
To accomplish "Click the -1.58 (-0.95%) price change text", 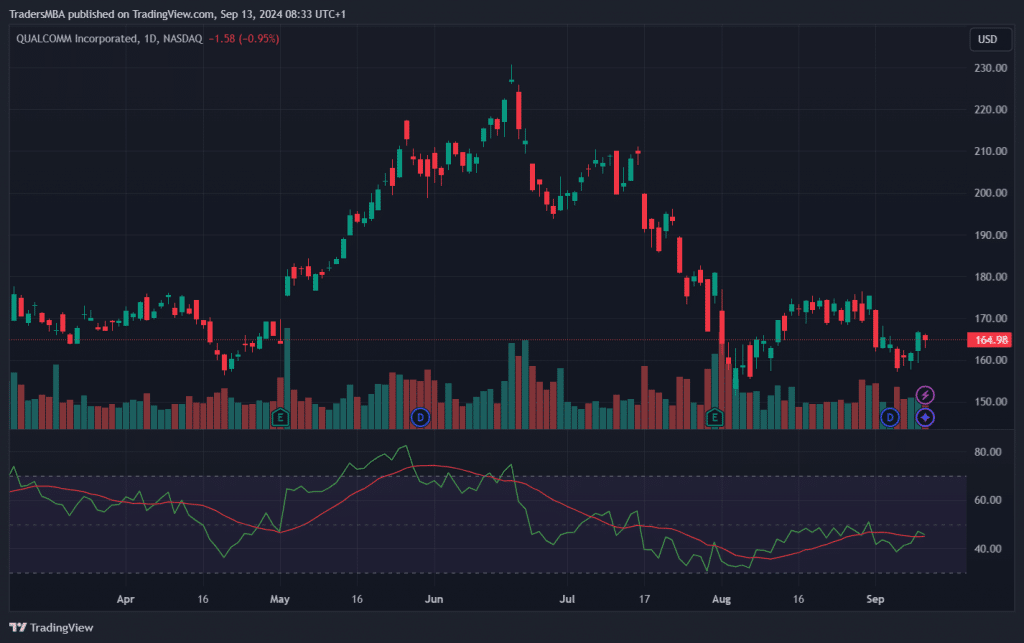I will [244, 39].
